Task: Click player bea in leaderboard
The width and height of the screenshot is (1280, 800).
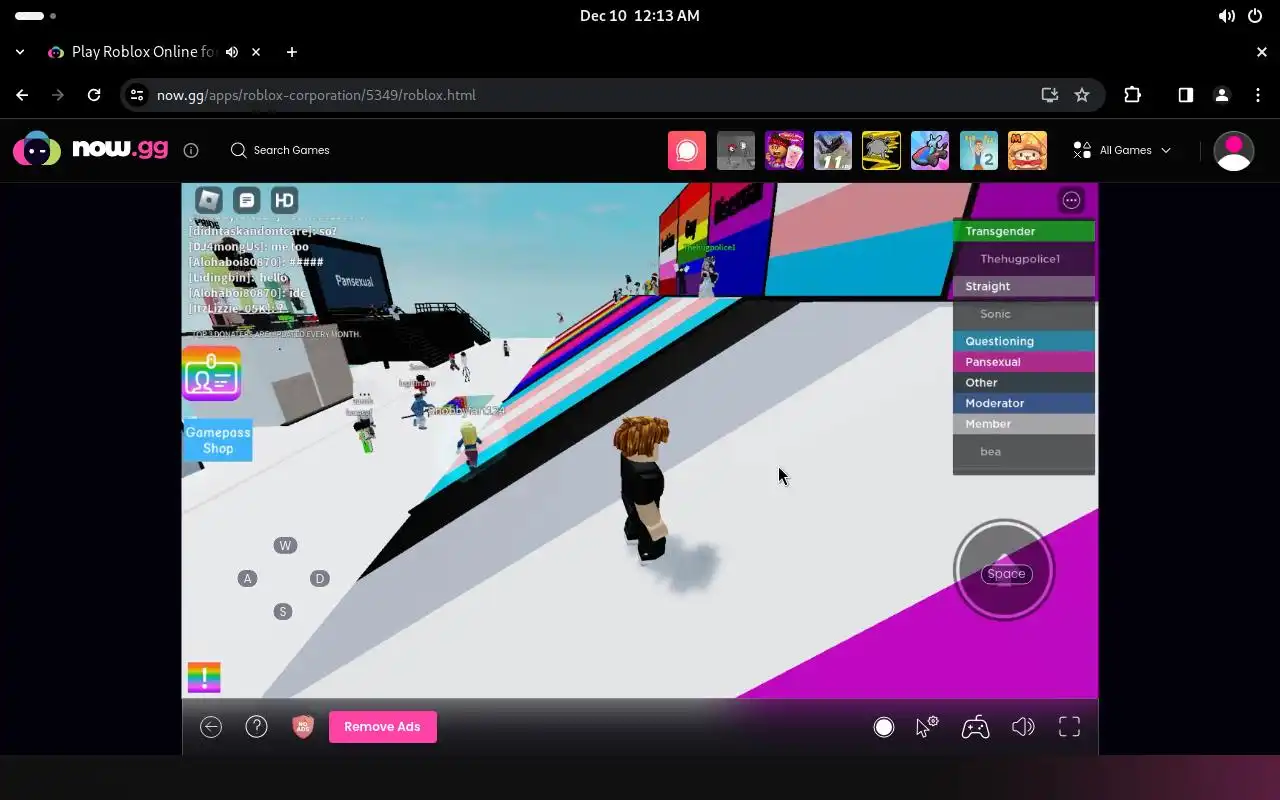Action: [x=1024, y=452]
